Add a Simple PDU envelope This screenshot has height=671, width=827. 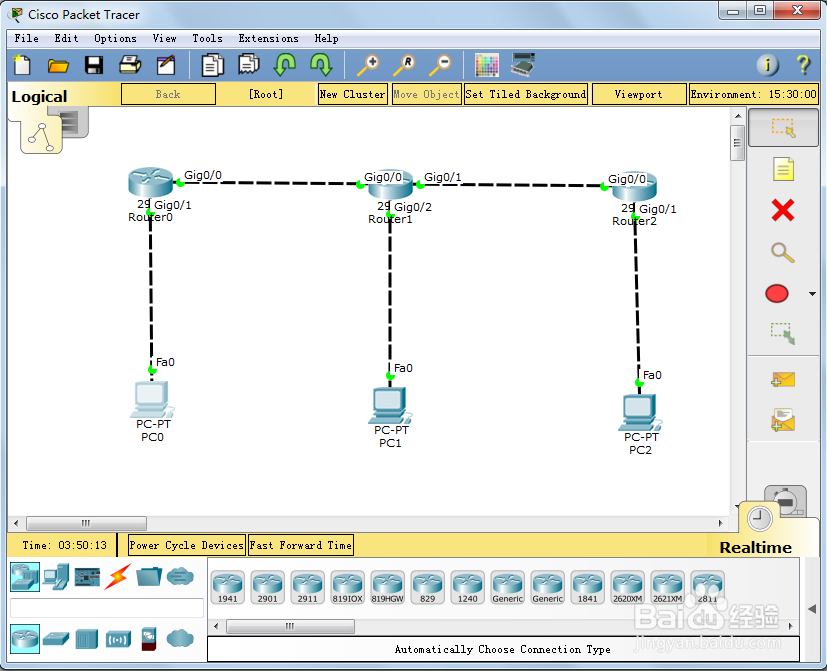coord(783,379)
